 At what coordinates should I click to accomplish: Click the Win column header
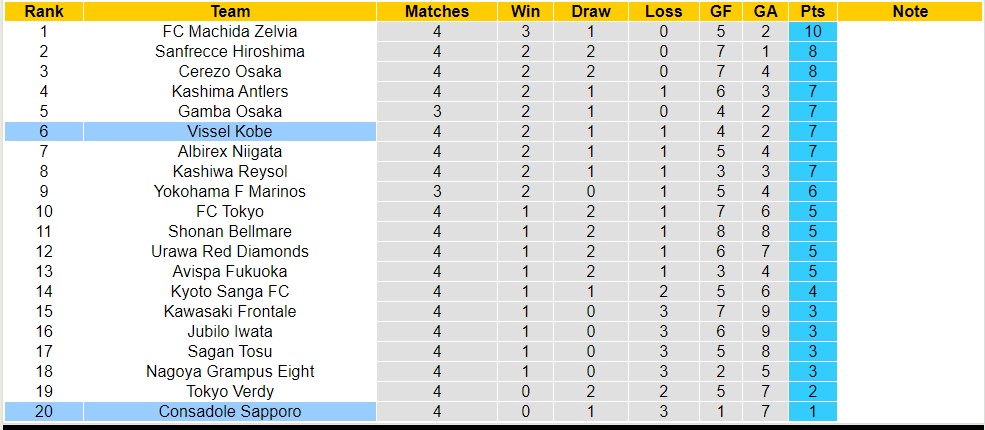pos(525,11)
